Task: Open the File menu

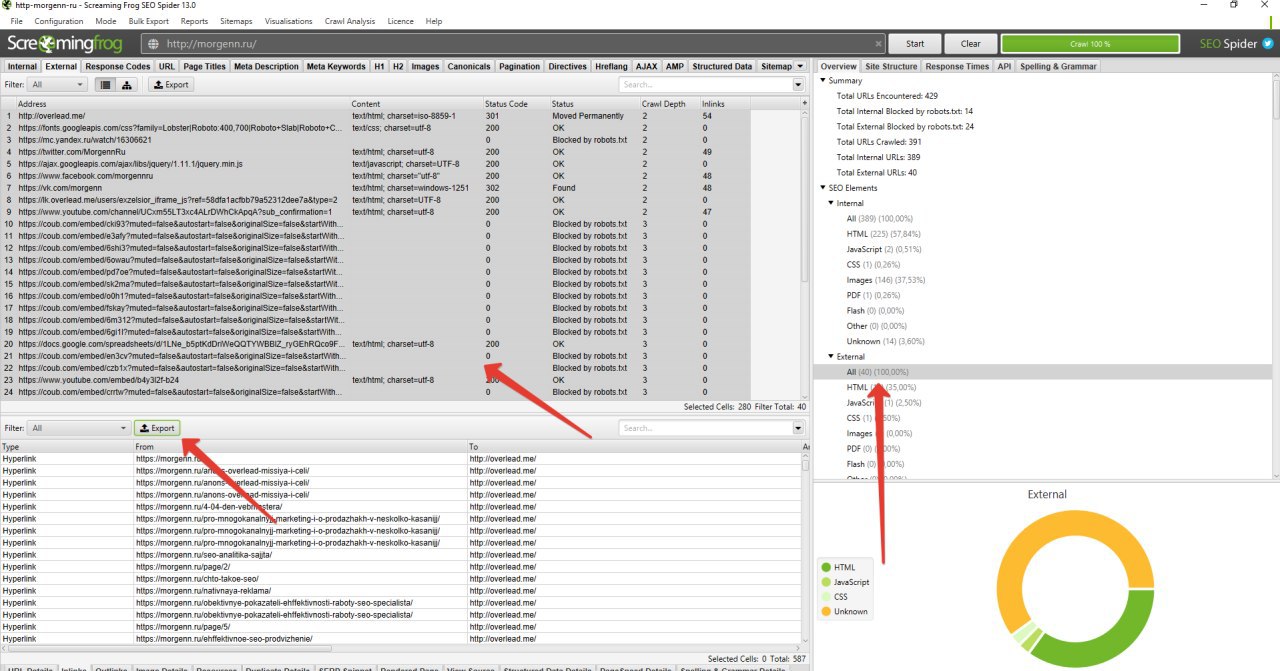Action: [16, 21]
